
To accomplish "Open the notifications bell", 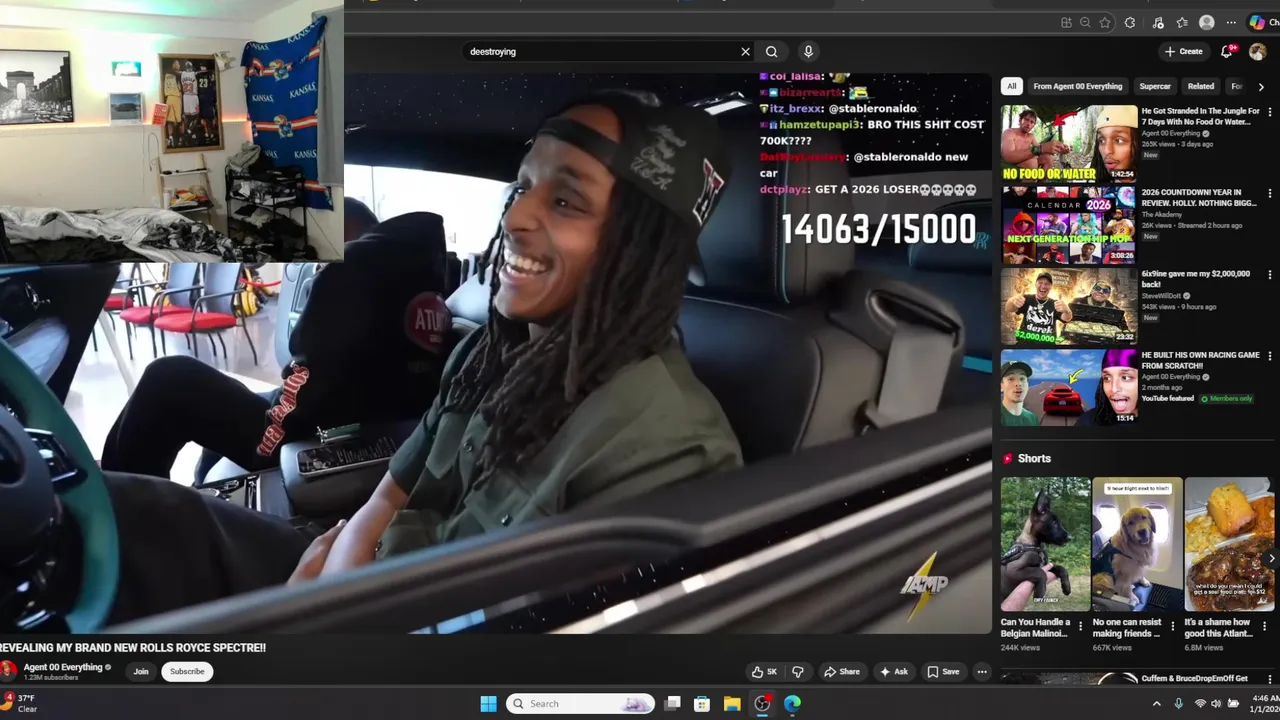I will (1228, 52).
